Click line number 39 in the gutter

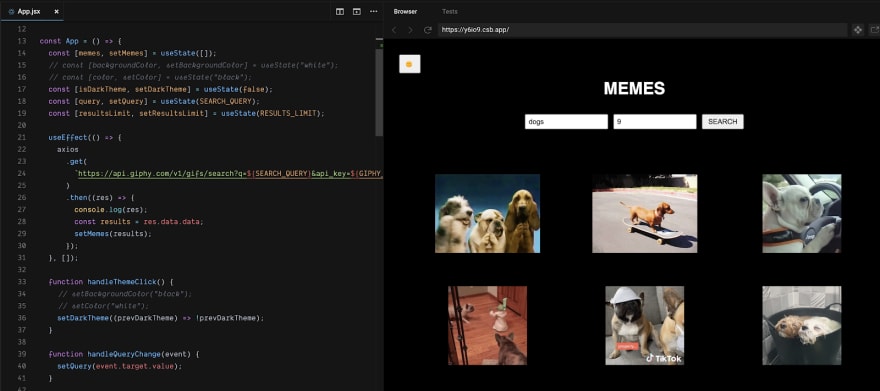(x=22, y=354)
